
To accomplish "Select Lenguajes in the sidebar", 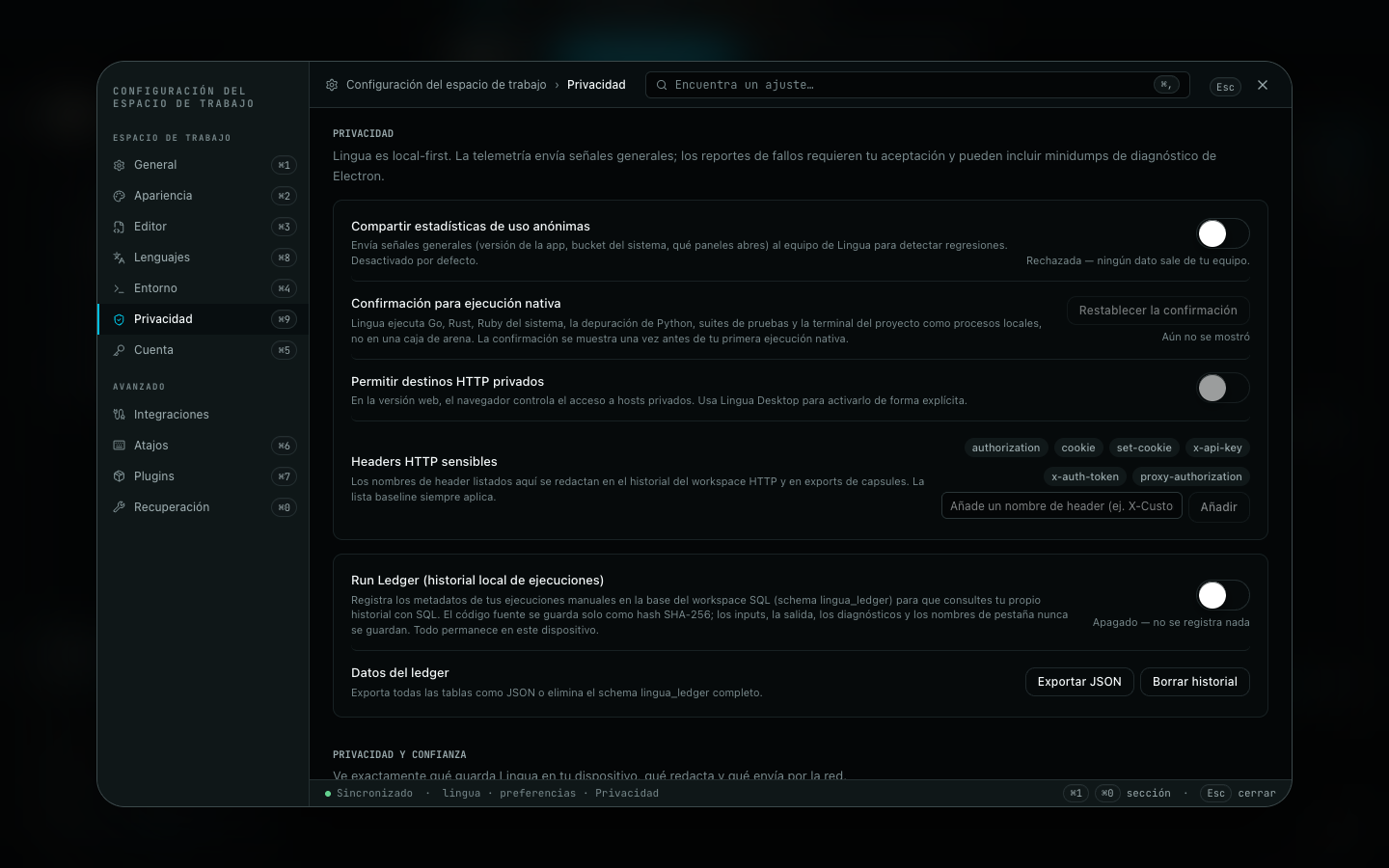I will (x=204, y=258).
